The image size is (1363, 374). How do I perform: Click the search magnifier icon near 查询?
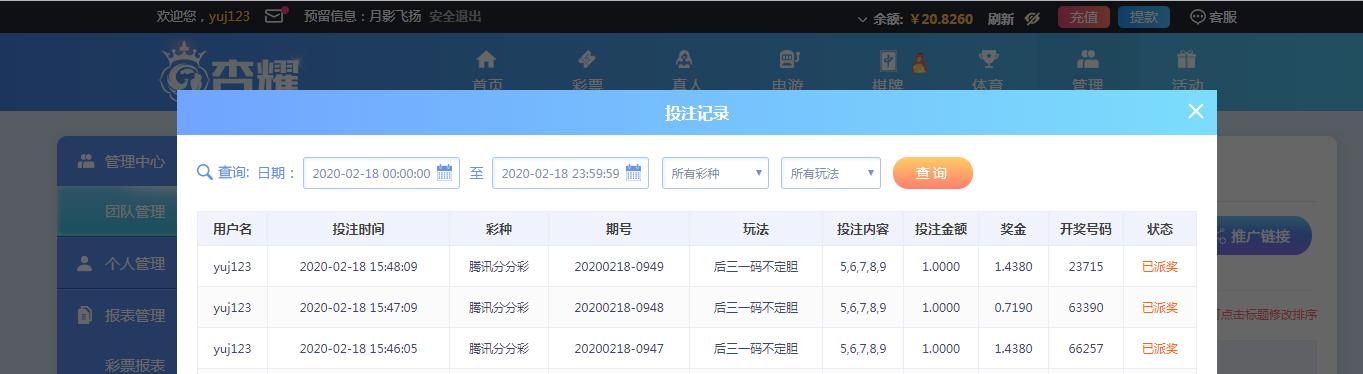coord(204,172)
